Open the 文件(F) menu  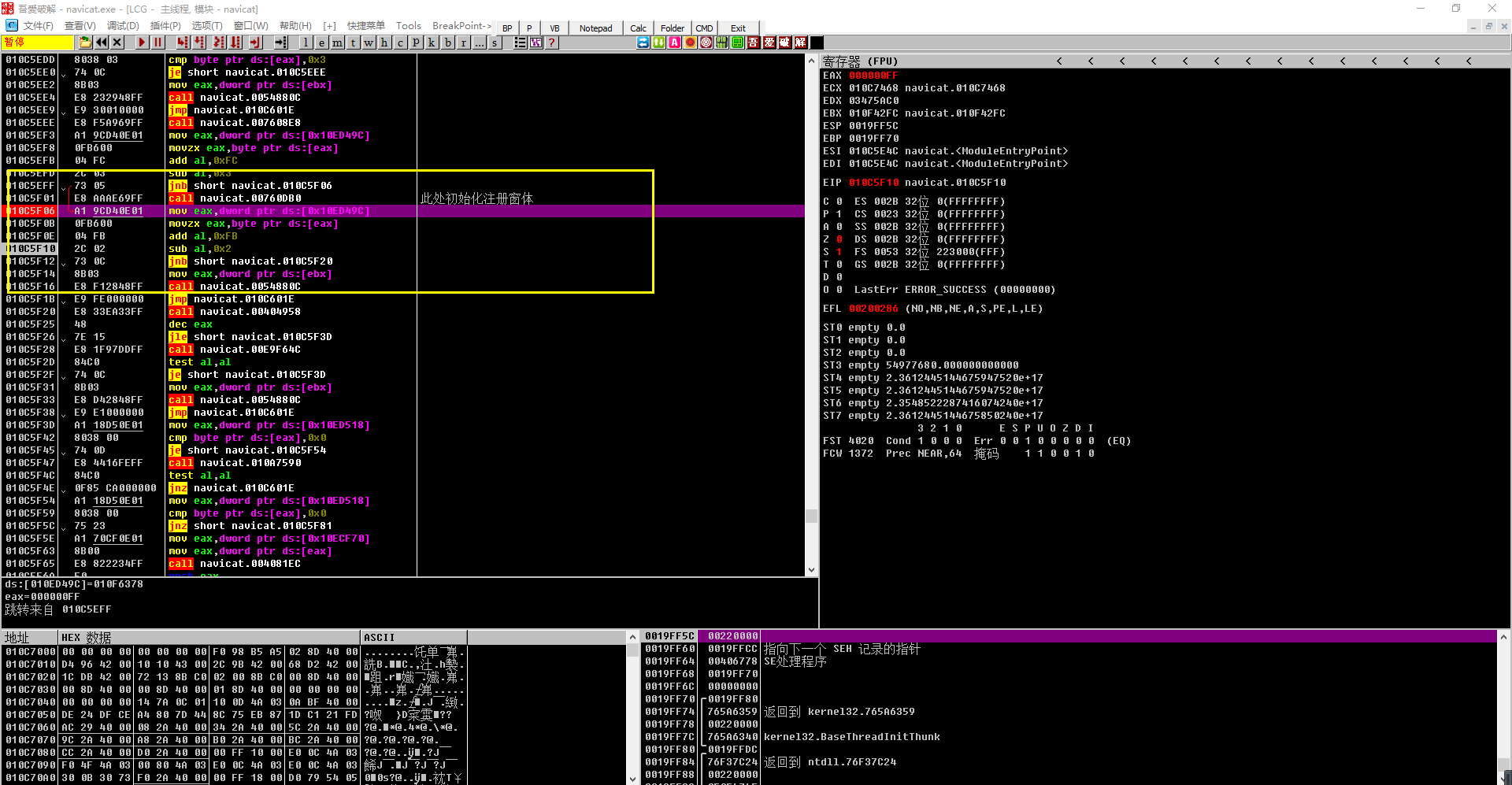tap(39, 26)
